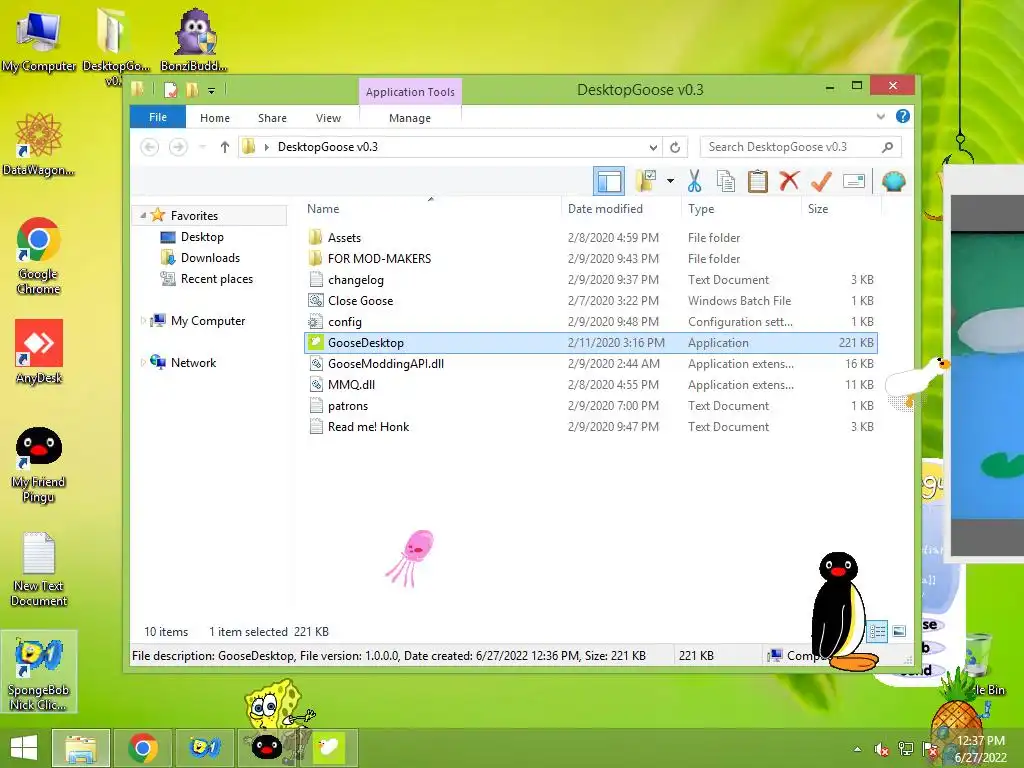This screenshot has height=768, width=1024.
Task: Select the GooseModdingAPI.dll file
Action: pos(591,364)
